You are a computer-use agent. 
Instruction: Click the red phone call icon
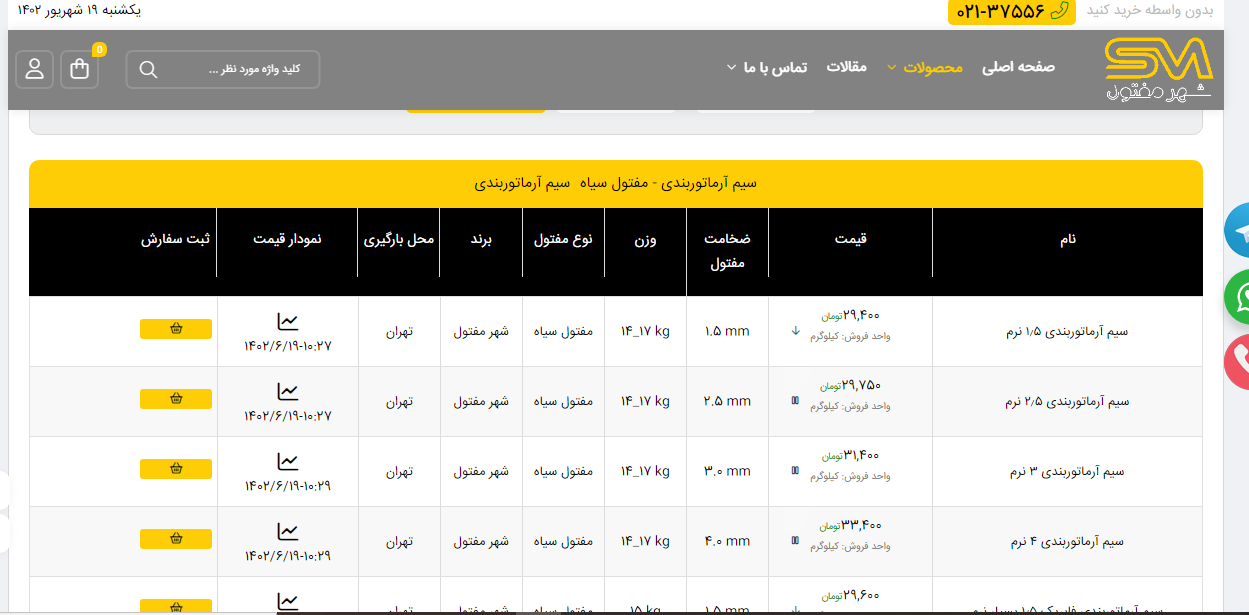click(x=1240, y=362)
